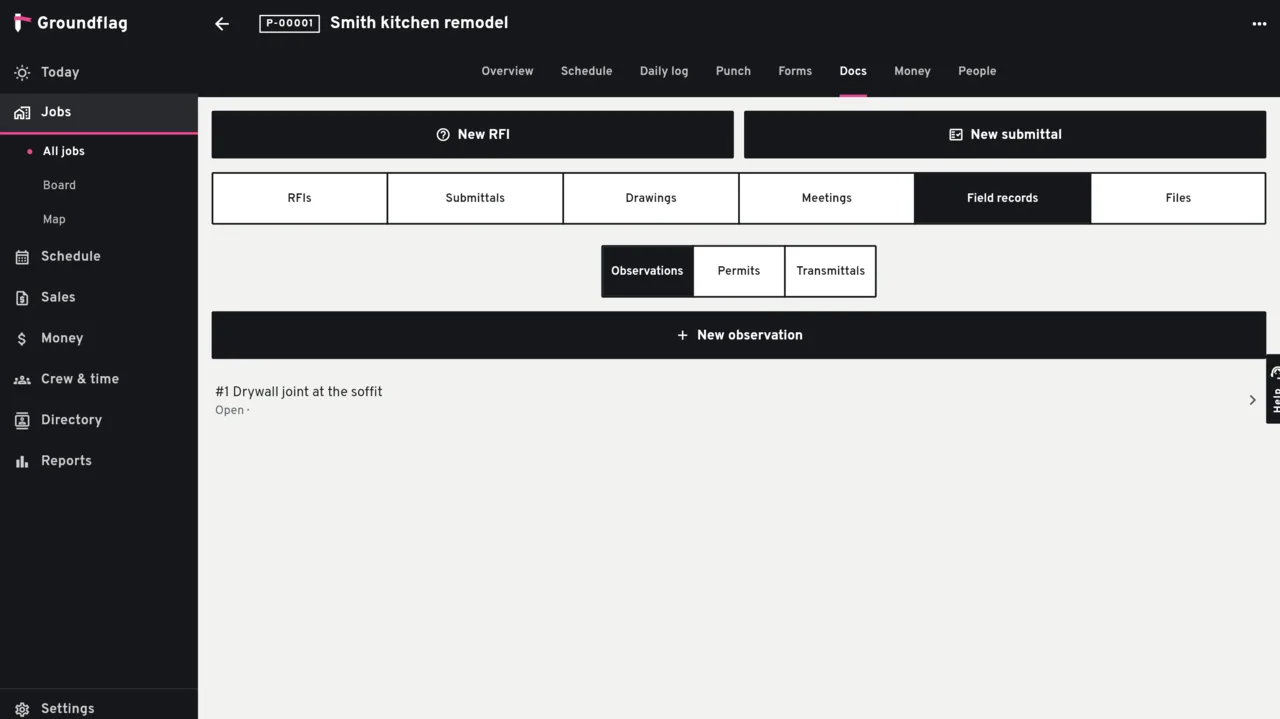The image size is (1280, 719).
Task: Open Settings gear icon in sidebar
Action: [x=22, y=709]
